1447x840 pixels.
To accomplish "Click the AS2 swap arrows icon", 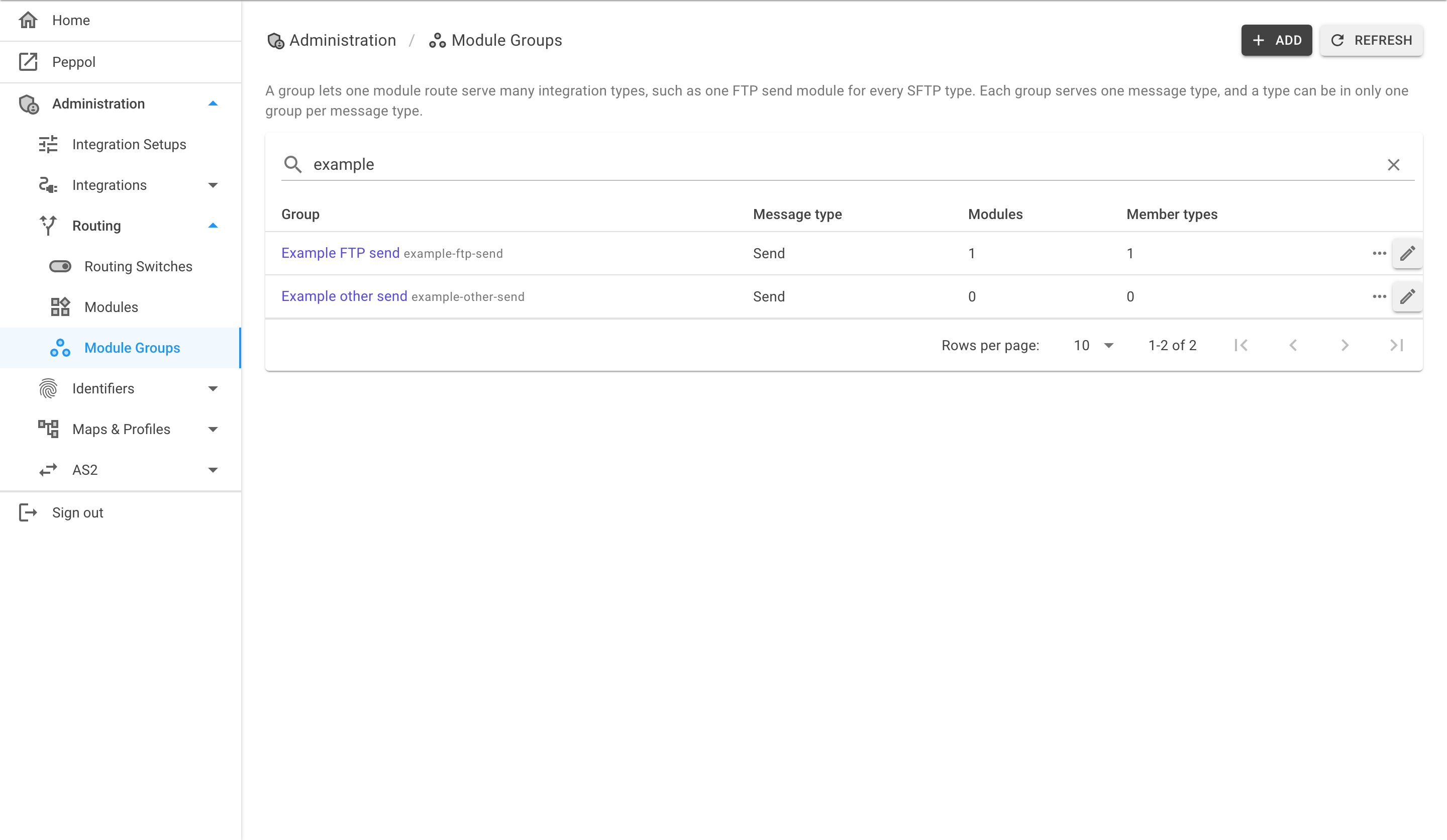I will [x=48, y=470].
